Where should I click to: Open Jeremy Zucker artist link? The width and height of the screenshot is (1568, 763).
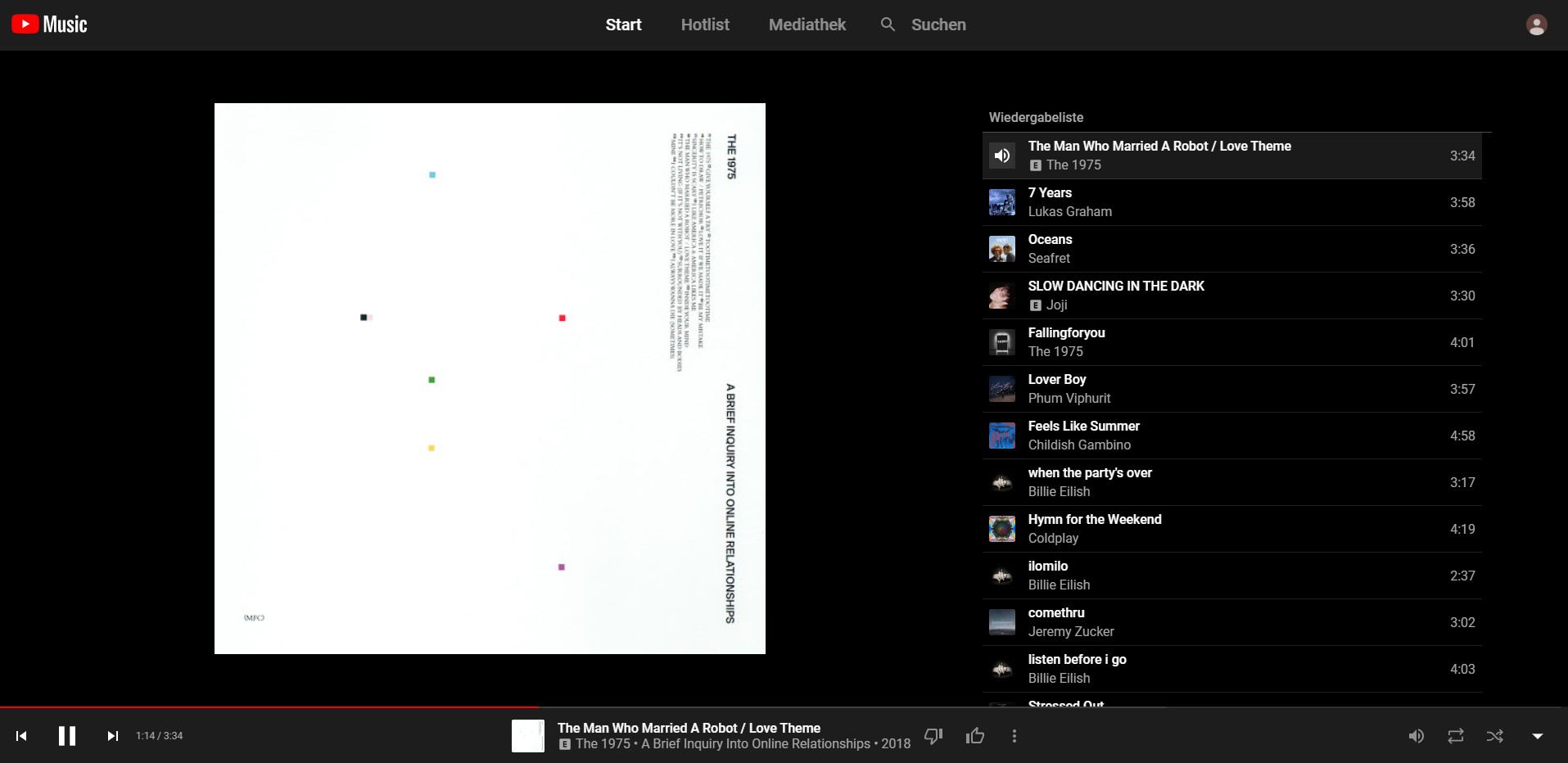(x=1071, y=631)
